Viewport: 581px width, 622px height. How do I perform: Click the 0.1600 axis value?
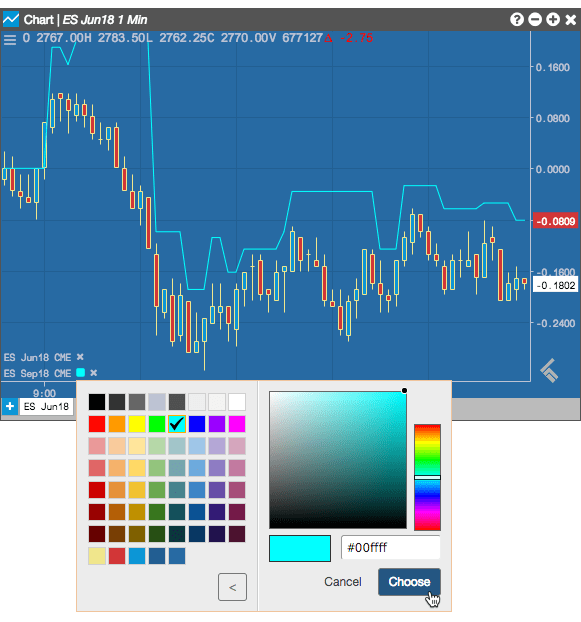[552, 67]
